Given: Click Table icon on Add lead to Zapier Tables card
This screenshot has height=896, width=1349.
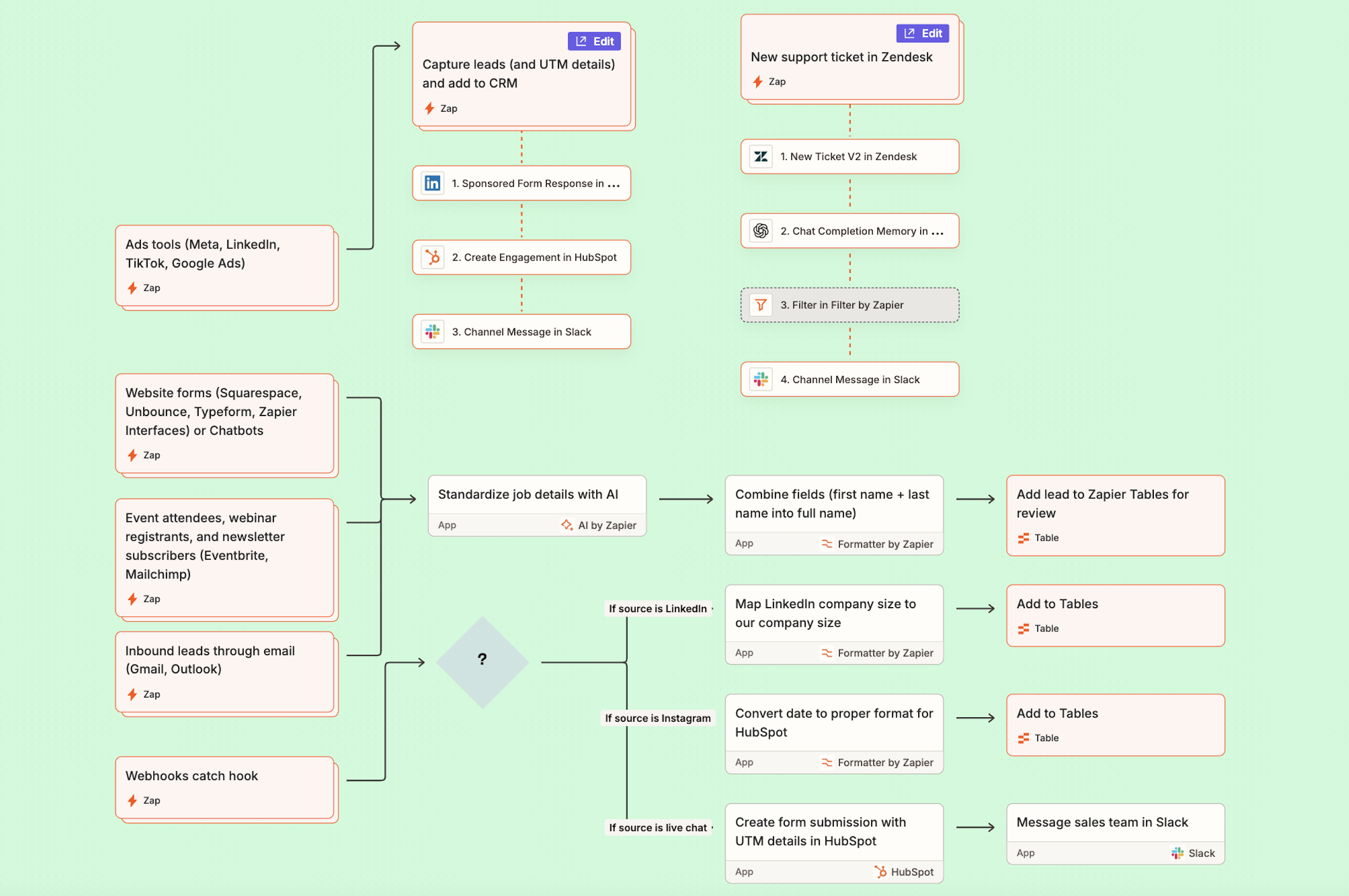Looking at the screenshot, I should [1023, 538].
